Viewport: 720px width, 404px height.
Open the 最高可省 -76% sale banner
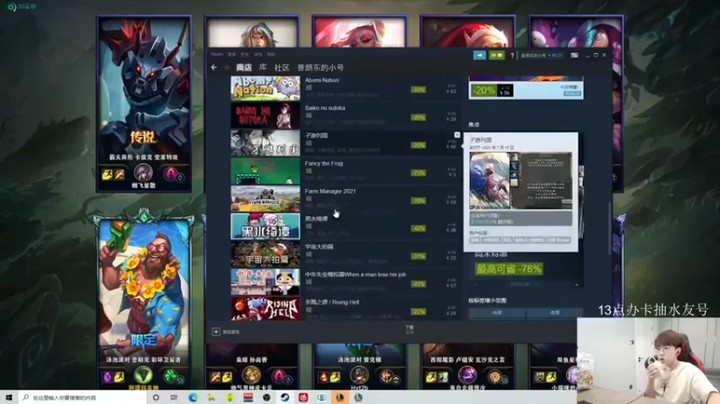(509, 269)
